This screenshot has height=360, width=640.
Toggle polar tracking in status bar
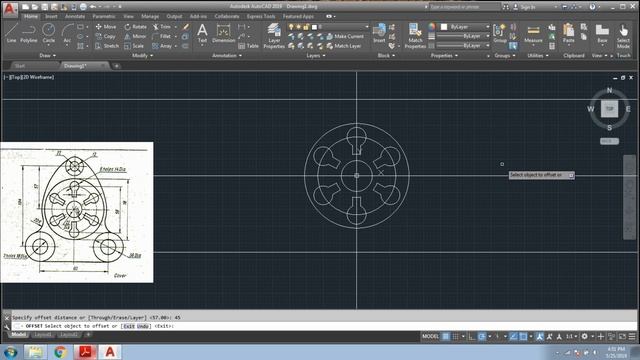482,336
